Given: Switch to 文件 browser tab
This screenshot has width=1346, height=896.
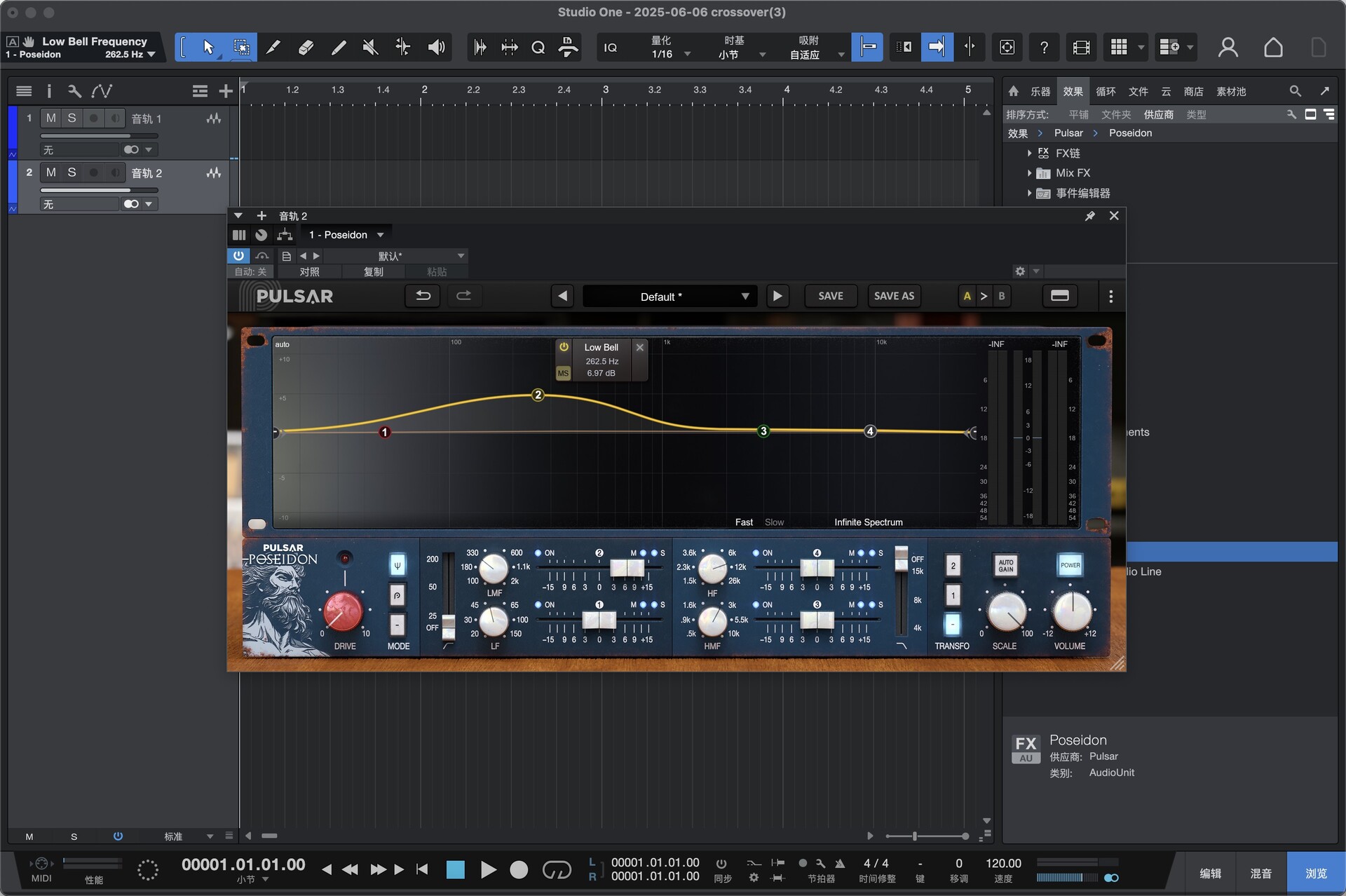Looking at the screenshot, I should coord(1138,91).
